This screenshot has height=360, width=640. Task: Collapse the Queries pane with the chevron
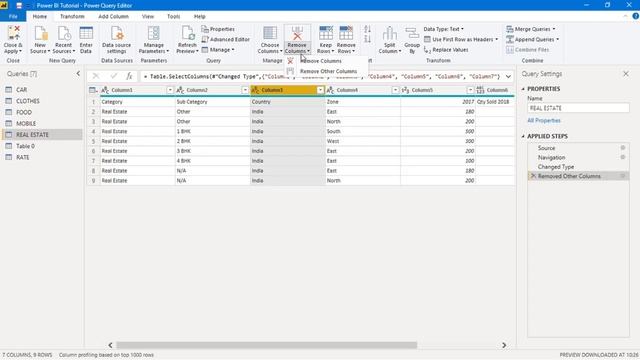[78, 73]
